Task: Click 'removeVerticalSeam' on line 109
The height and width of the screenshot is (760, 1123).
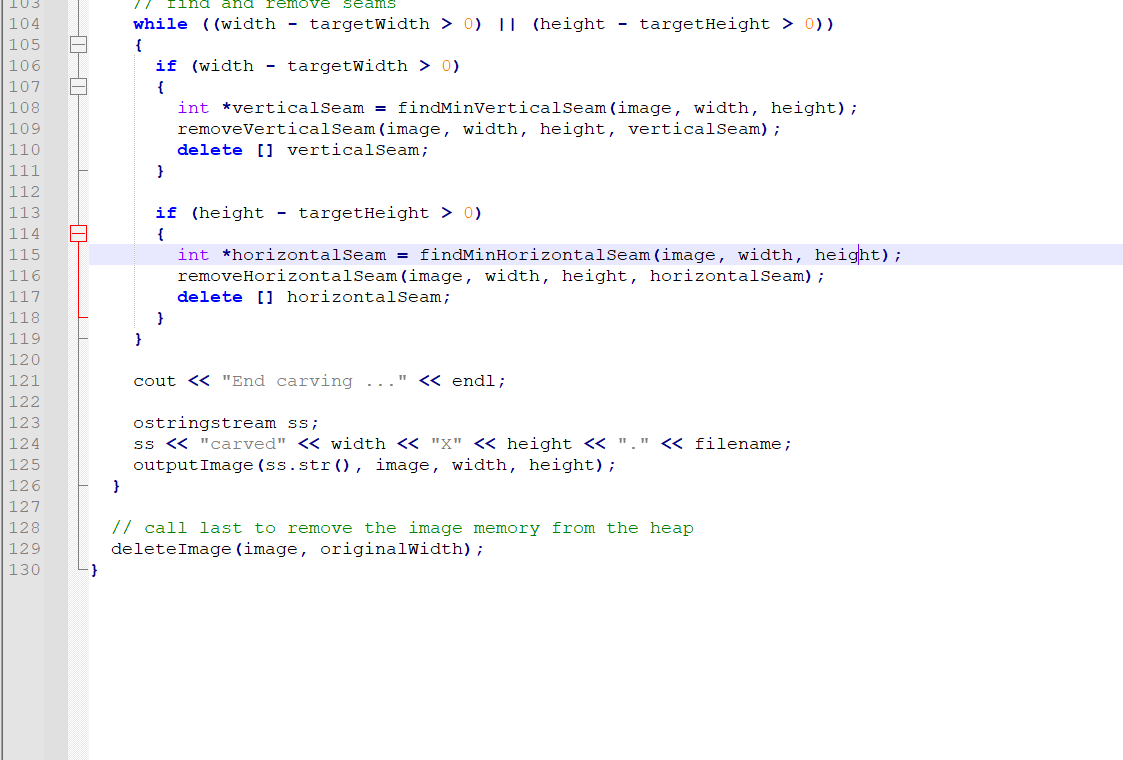Action: pyautogui.click(x=276, y=129)
